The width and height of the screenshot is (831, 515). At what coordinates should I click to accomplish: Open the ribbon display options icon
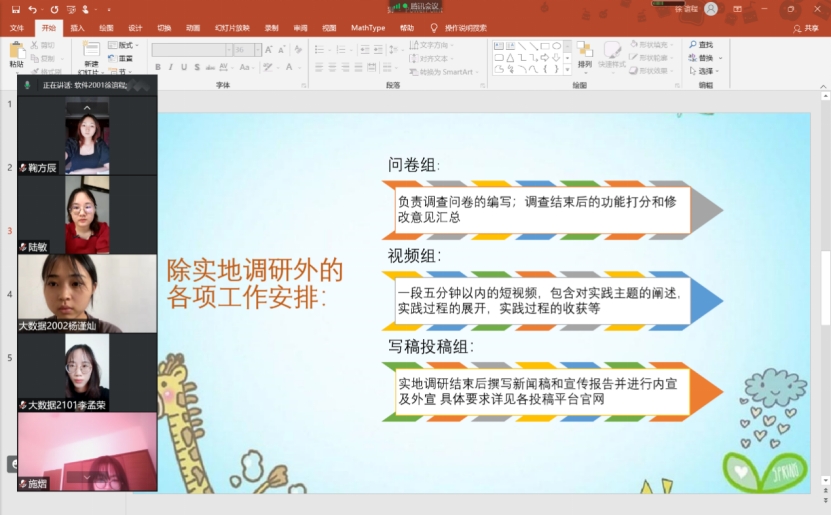pyautogui.click(x=737, y=9)
